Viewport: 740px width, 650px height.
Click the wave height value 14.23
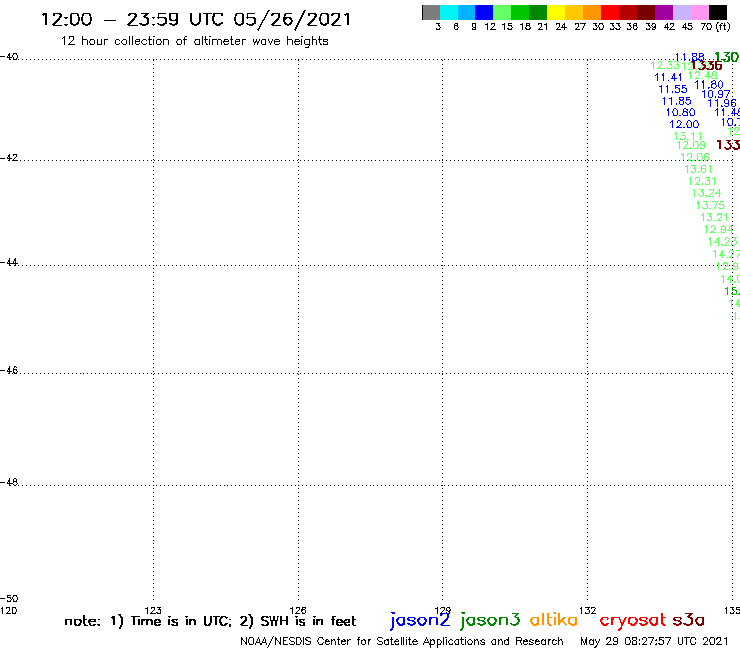coord(723,242)
